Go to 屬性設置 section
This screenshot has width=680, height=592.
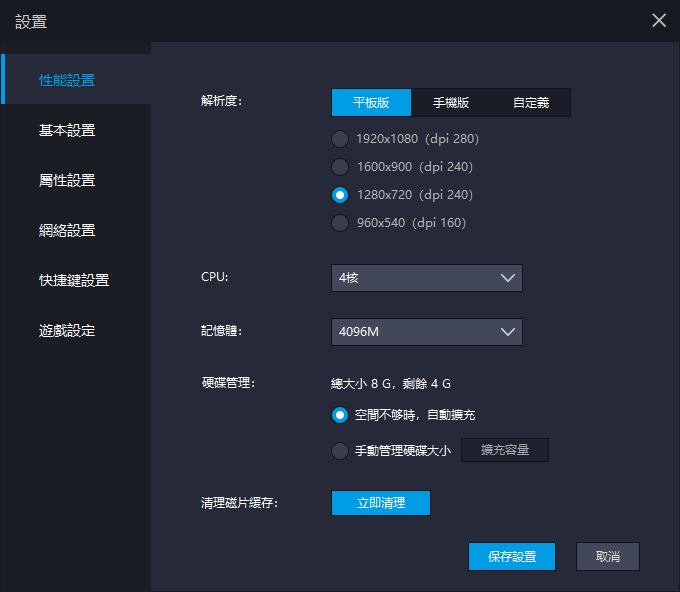click(67, 180)
